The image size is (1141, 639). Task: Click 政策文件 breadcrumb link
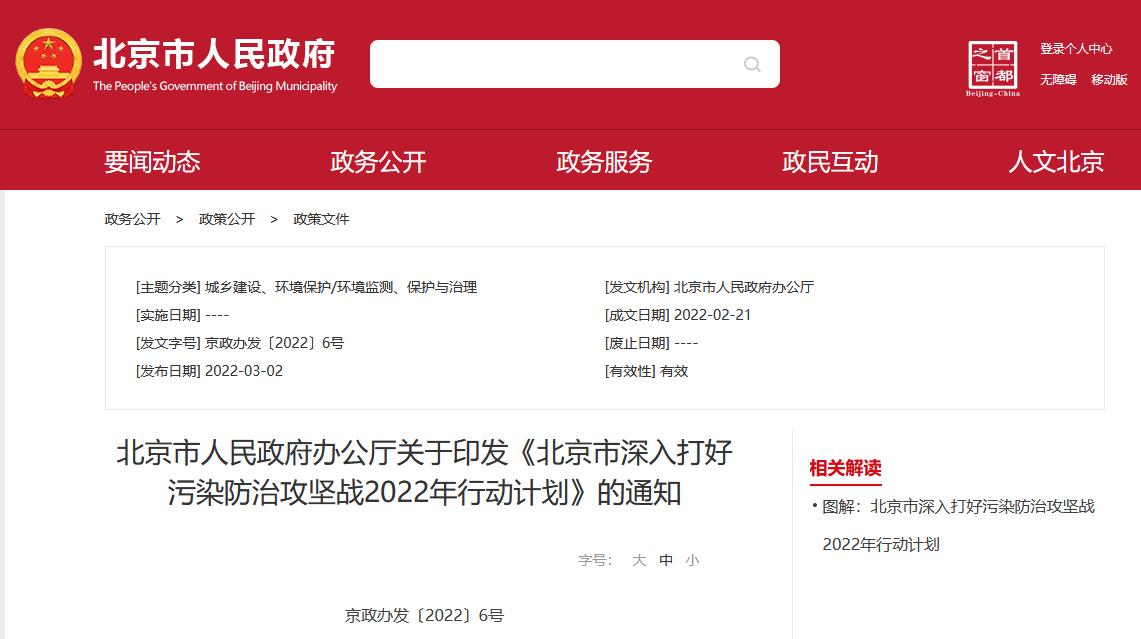pos(321,219)
